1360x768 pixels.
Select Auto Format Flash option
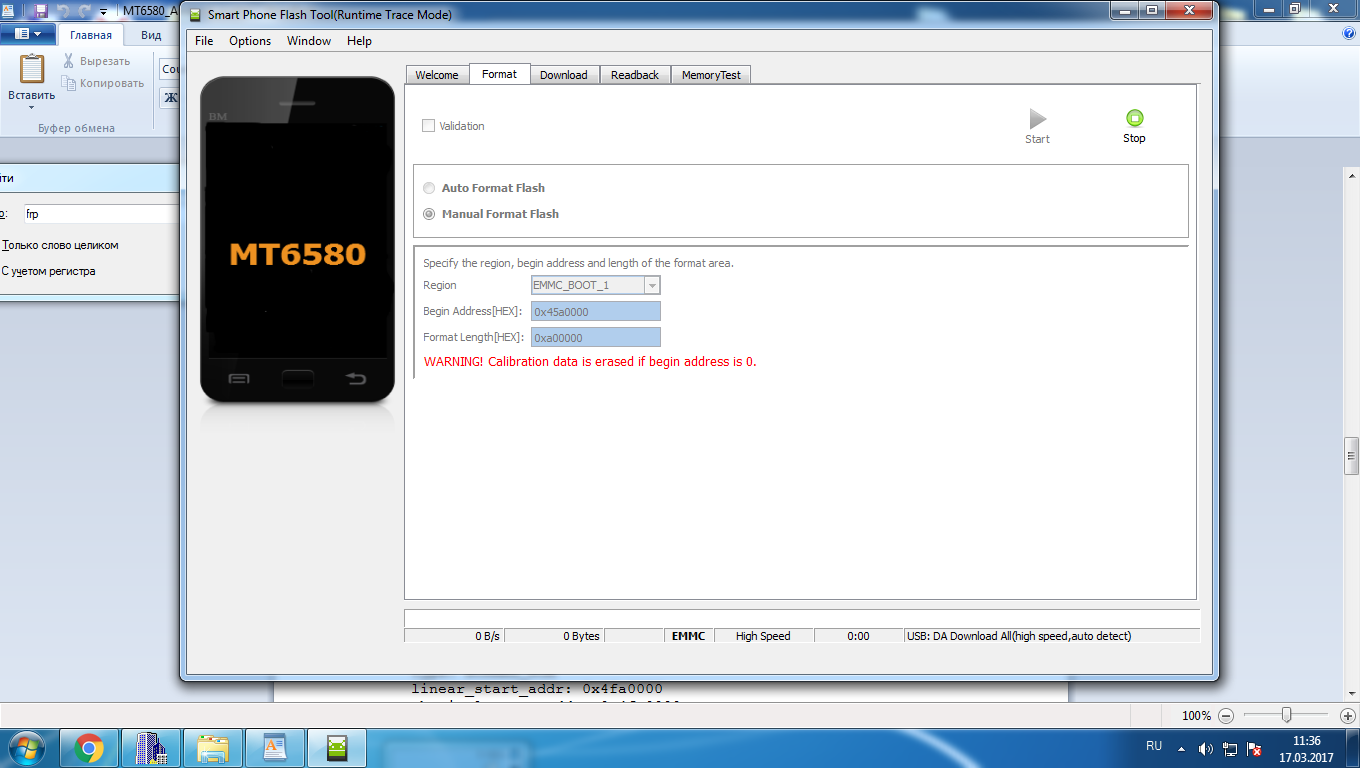pos(429,188)
